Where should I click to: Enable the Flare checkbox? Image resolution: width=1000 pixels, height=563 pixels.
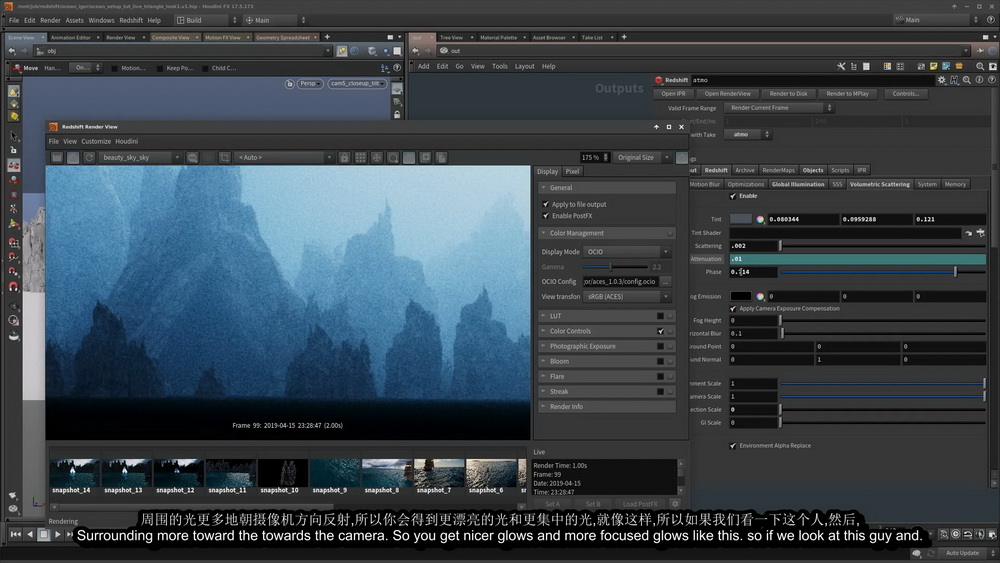click(x=661, y=377)
